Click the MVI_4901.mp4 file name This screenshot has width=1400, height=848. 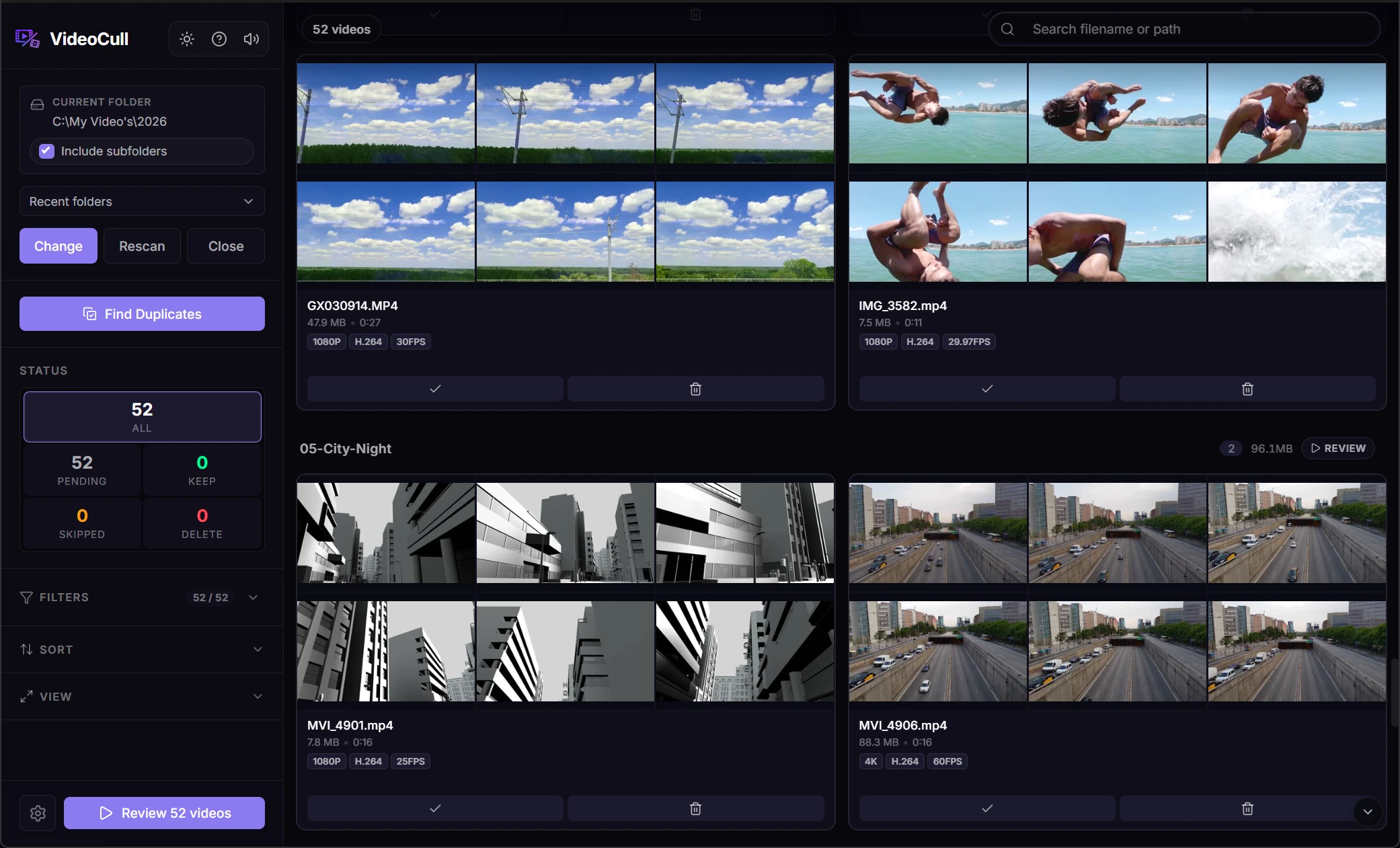[350, 725]
